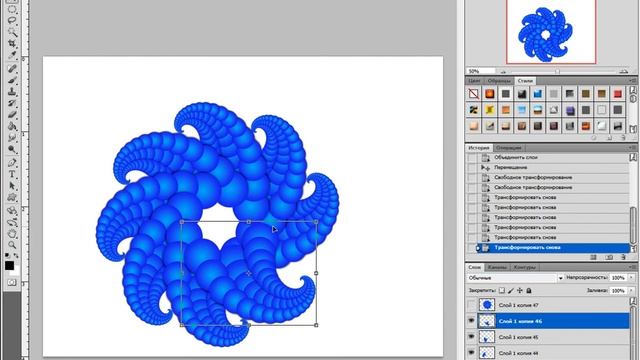This screenshot has height=360, width=640.
Task: Select the Hand tool
Action: (12, 234)
